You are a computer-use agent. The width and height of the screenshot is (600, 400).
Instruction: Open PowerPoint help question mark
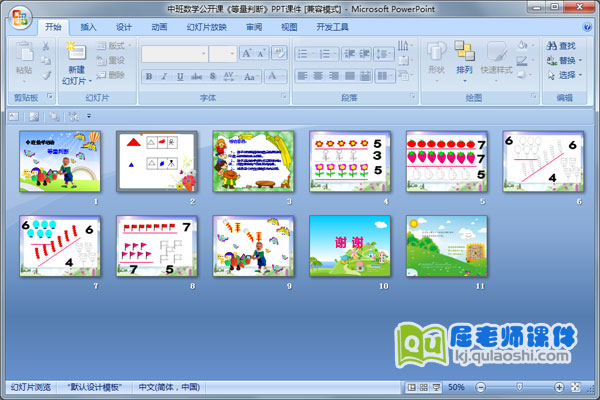pyautogui.click(x=587, y=26)
